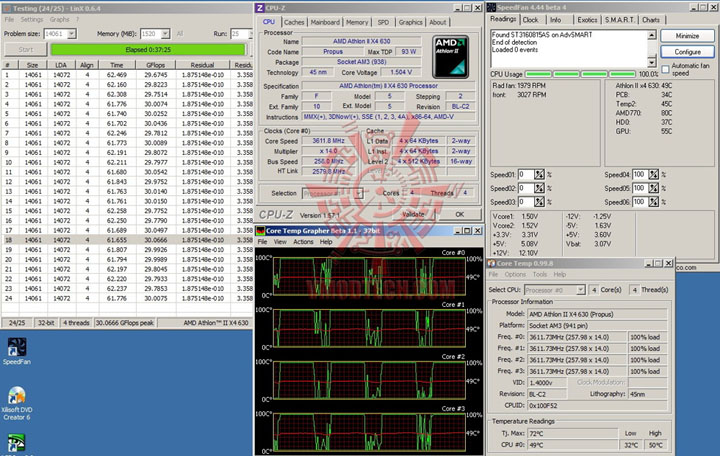
Task: Click the Core #0 graph in Core Temp Grapher
Action: point(369,276)
